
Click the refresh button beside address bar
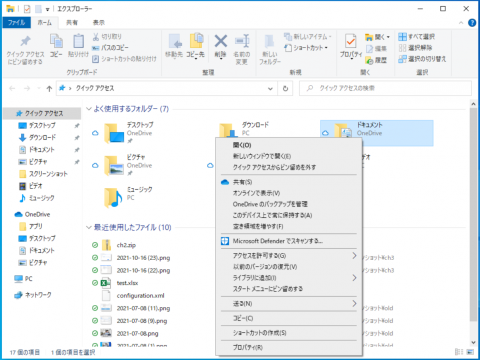click(285, 88)
